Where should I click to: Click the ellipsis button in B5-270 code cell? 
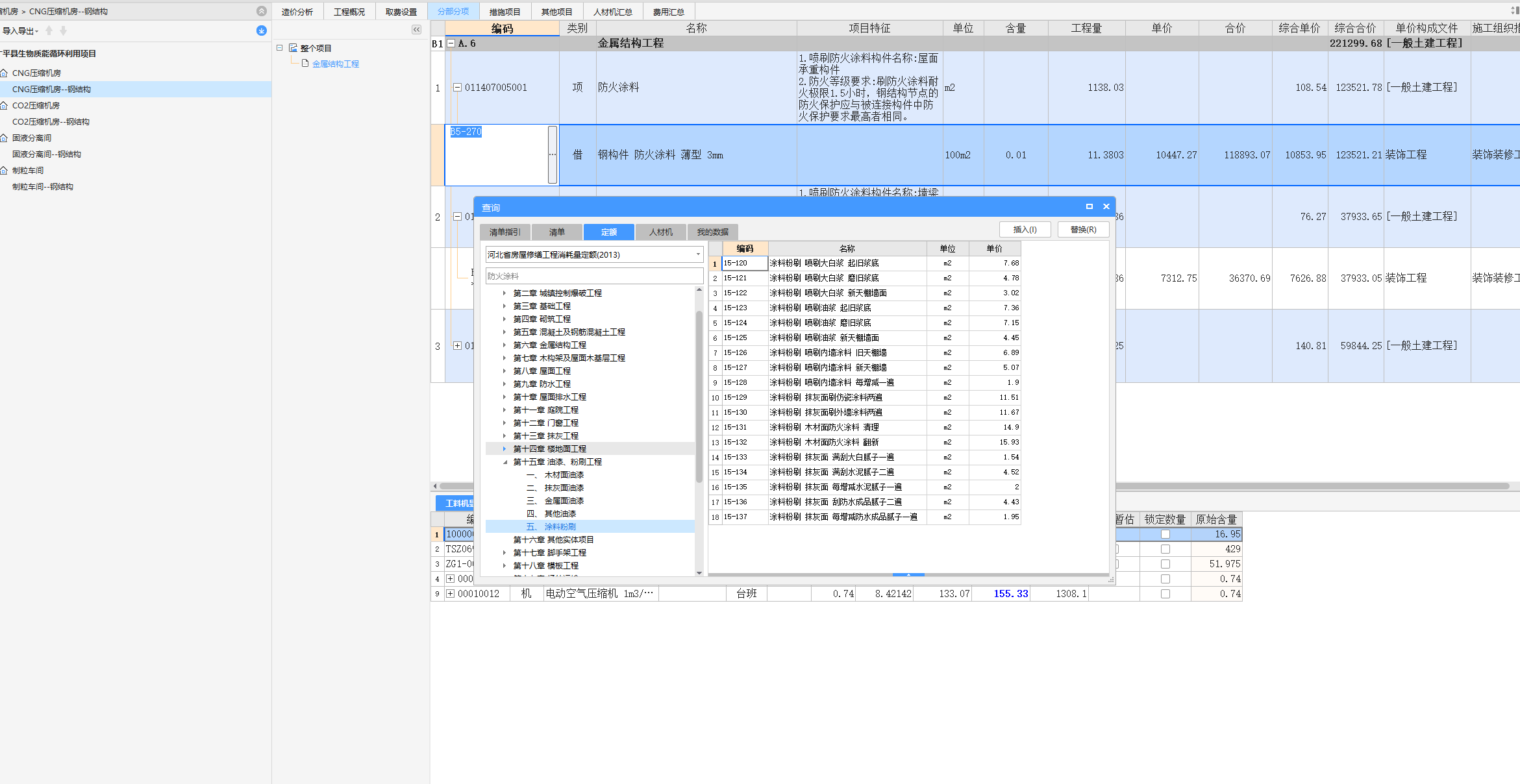[x=553, y=154]
